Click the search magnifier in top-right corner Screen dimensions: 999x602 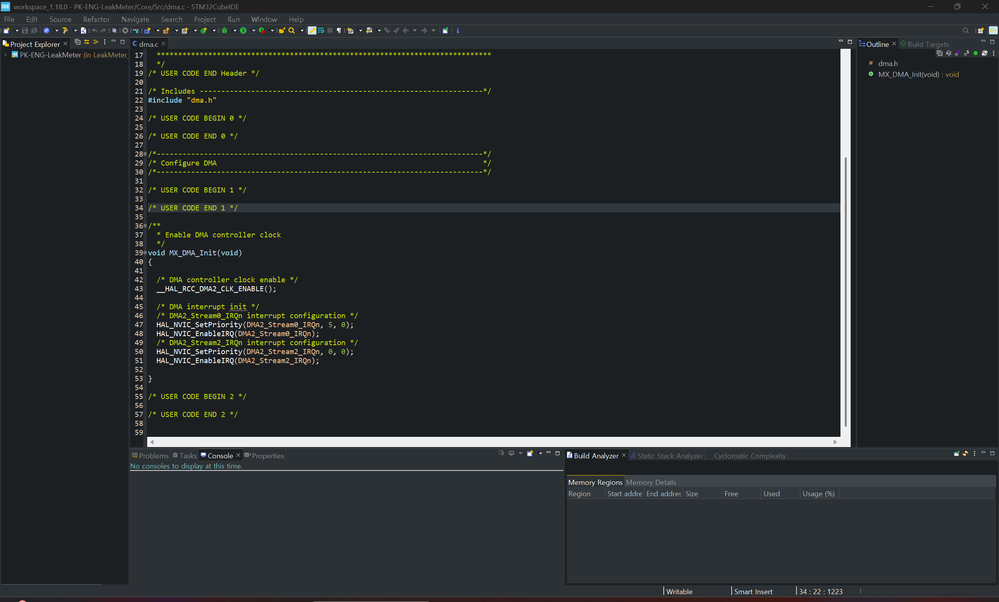[965, 31]
